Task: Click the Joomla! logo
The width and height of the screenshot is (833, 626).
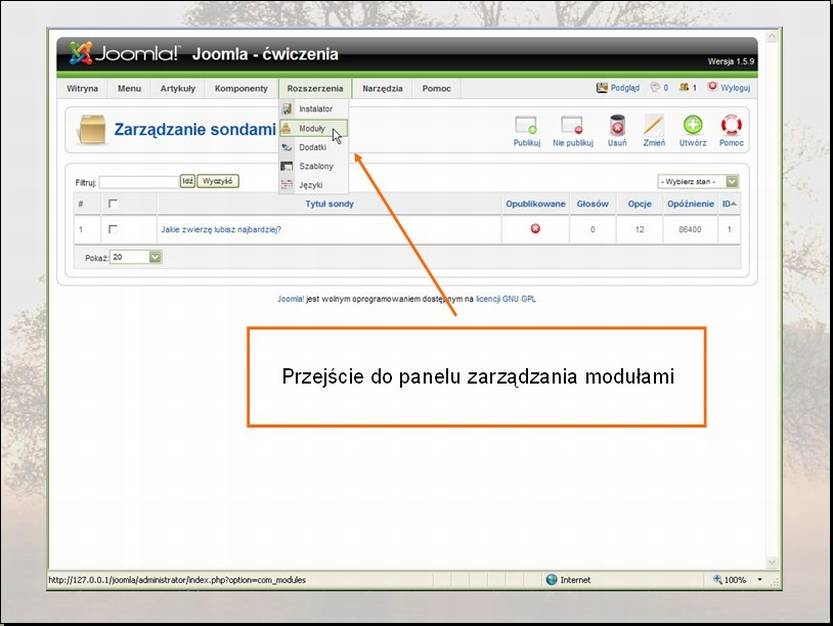Action: pos(124,53)
